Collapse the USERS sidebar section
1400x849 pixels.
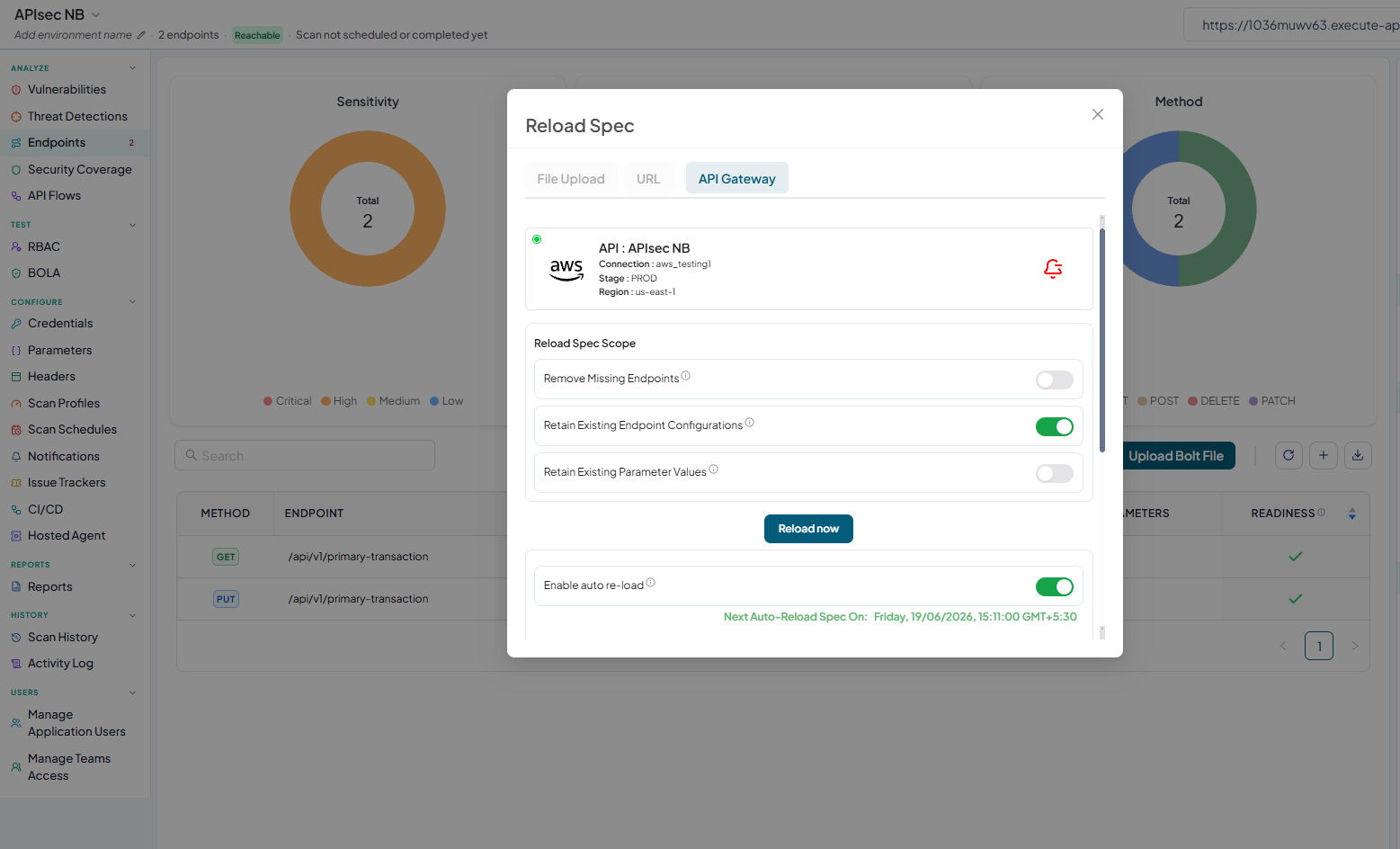point(133,693)
